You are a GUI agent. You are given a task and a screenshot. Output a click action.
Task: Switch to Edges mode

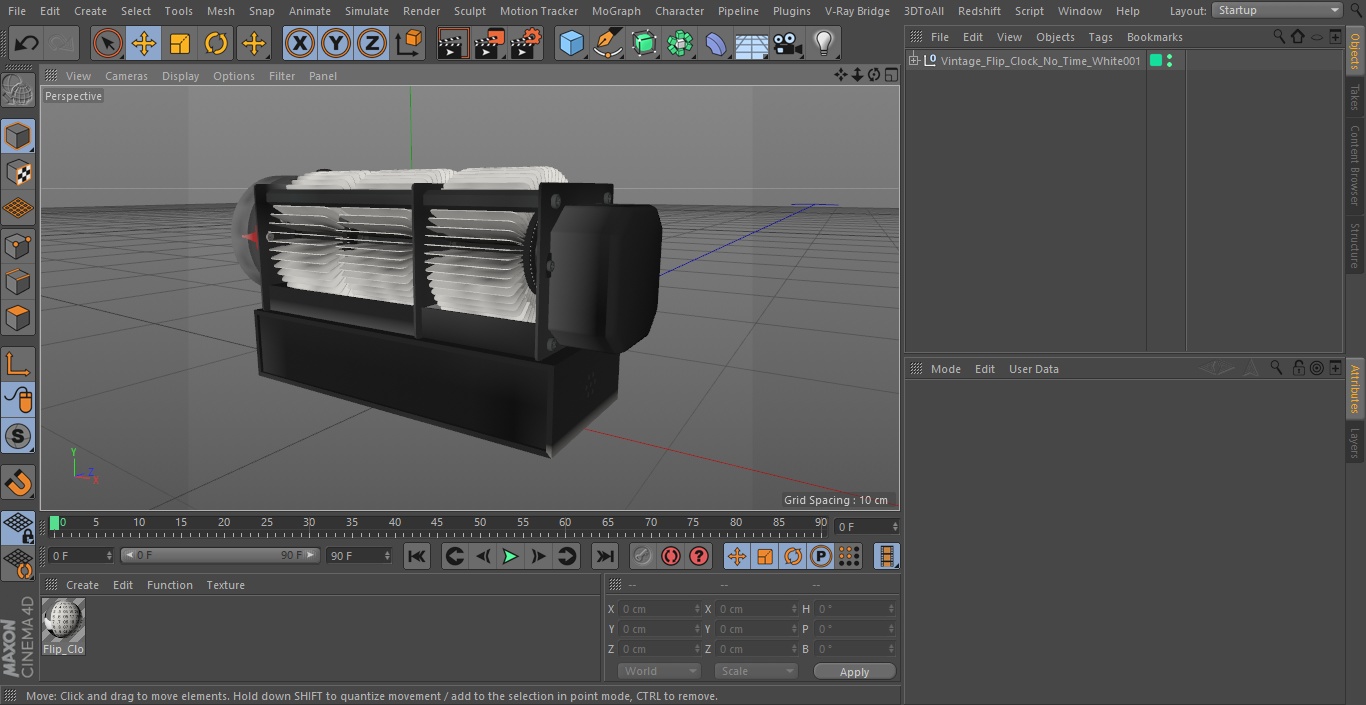tap(18, 282)
